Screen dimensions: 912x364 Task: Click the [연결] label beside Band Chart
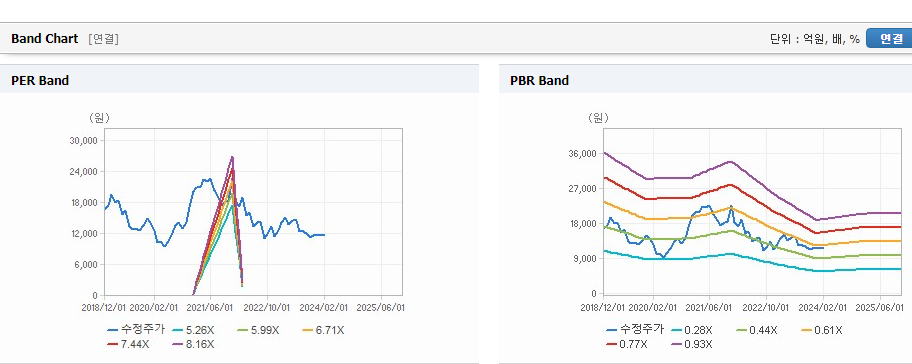pos(104,39)
